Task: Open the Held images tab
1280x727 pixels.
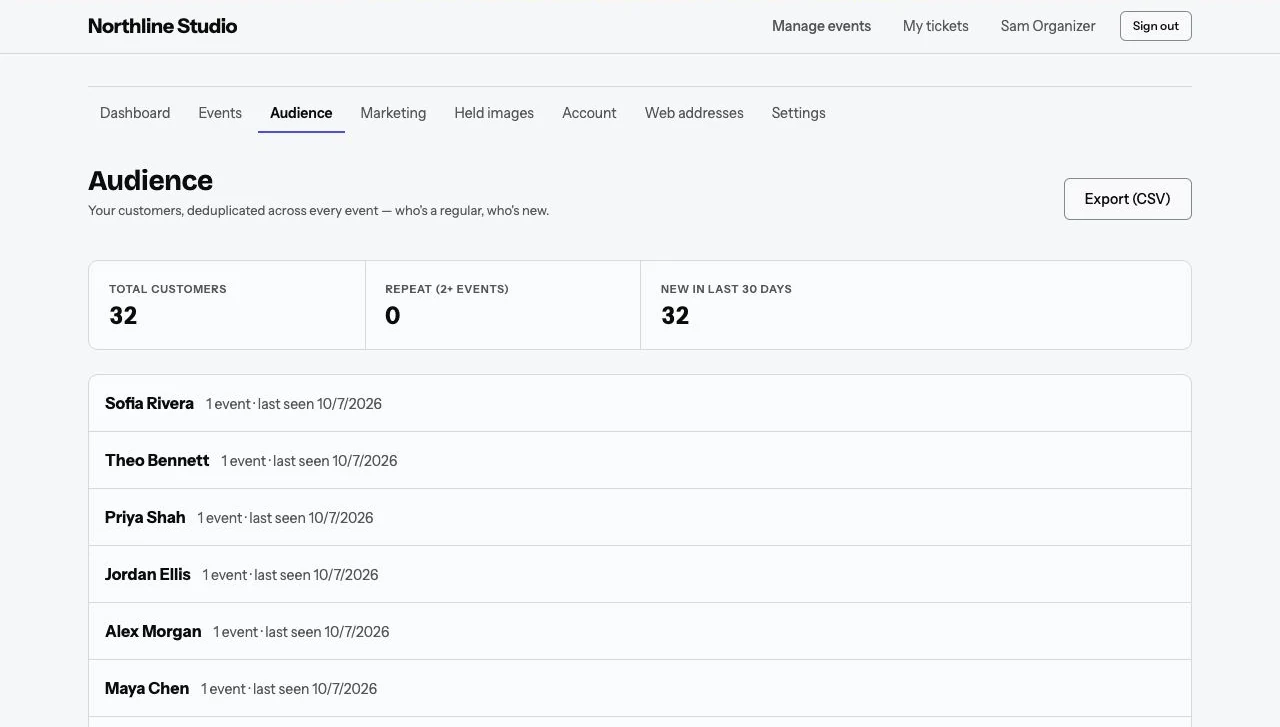Action: (x=494, y=113)
